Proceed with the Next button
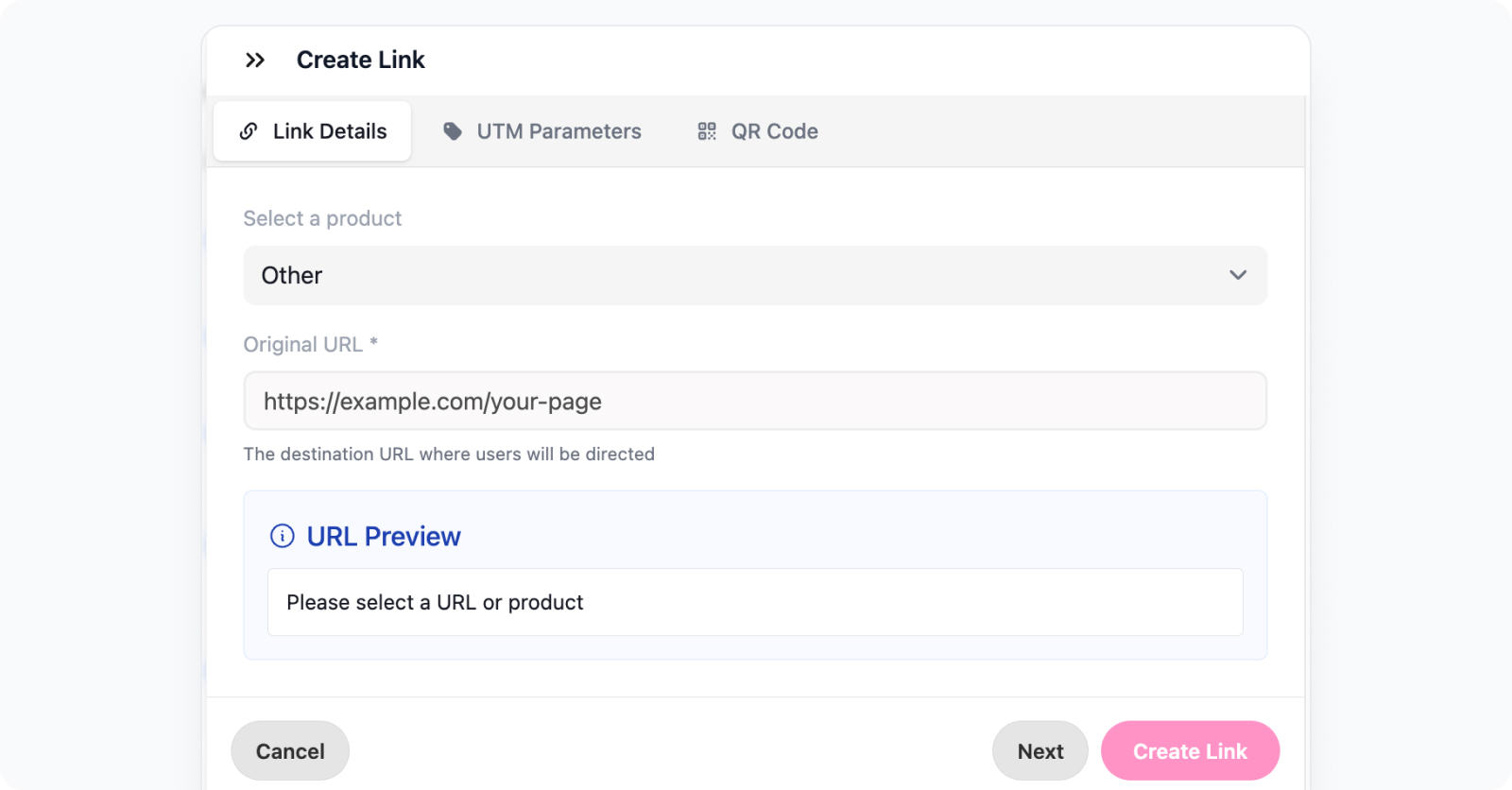Image resolution: width=1512 pixels, height=790 pixels. click(1040, 751)
